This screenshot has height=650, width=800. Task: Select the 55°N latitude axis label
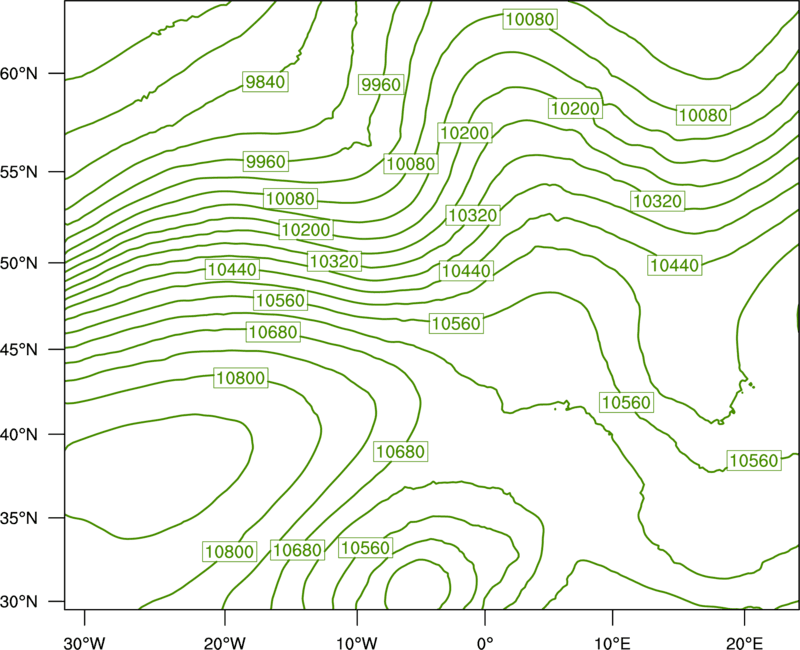[x=19, y=172]
